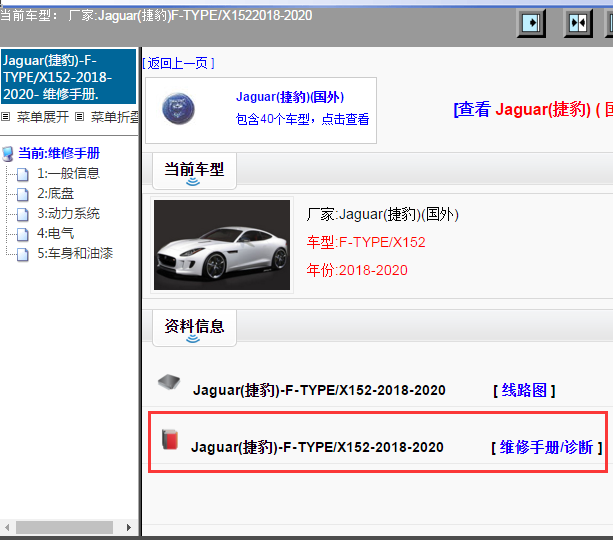Image resolution: width=613 pixels, height=540 pixels.
Task: Click the page icon beside 2:底盘
Action: pyautogui.click(x=24, y=194)
